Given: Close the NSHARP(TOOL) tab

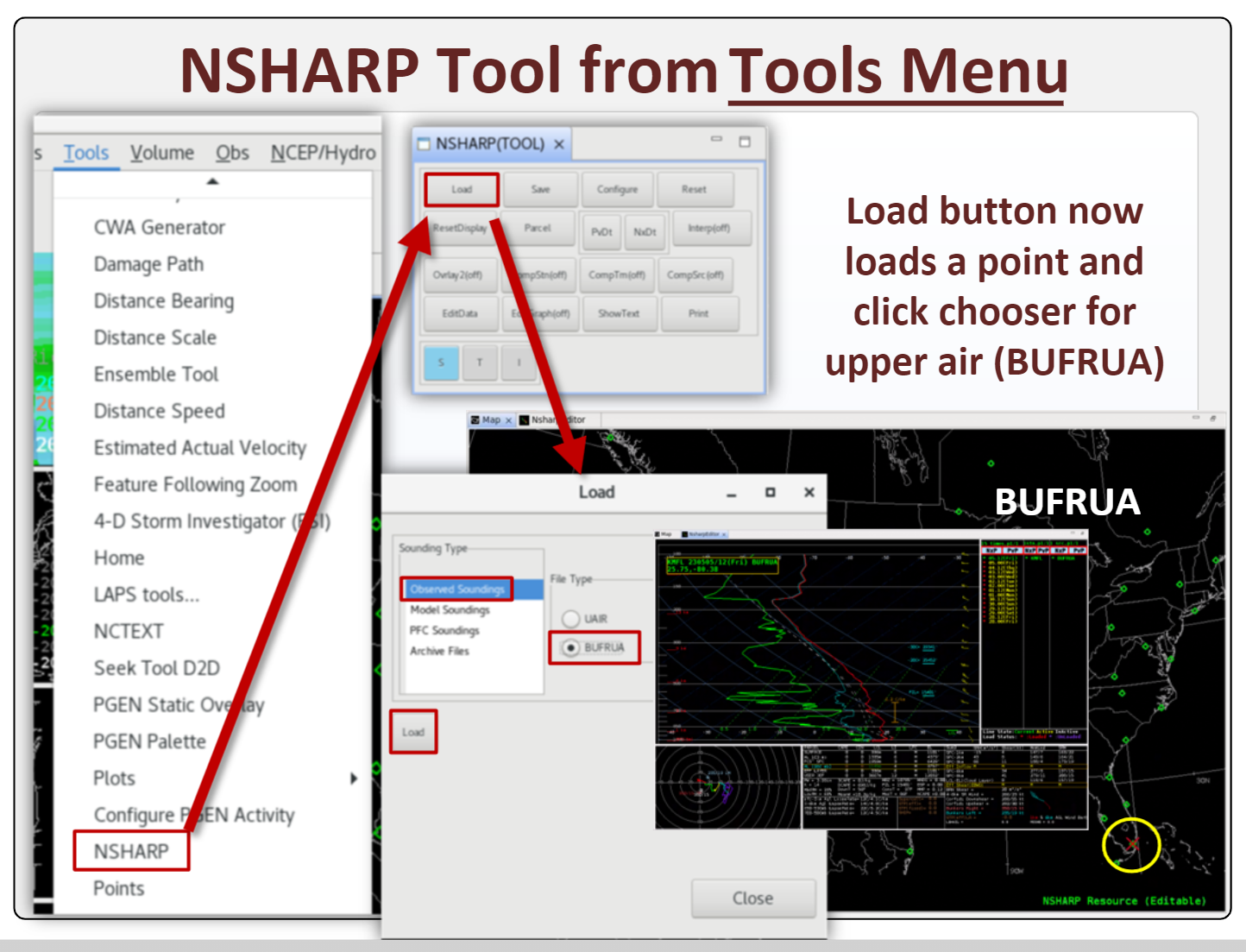Looking at the screenshot, I should point(559,144).
